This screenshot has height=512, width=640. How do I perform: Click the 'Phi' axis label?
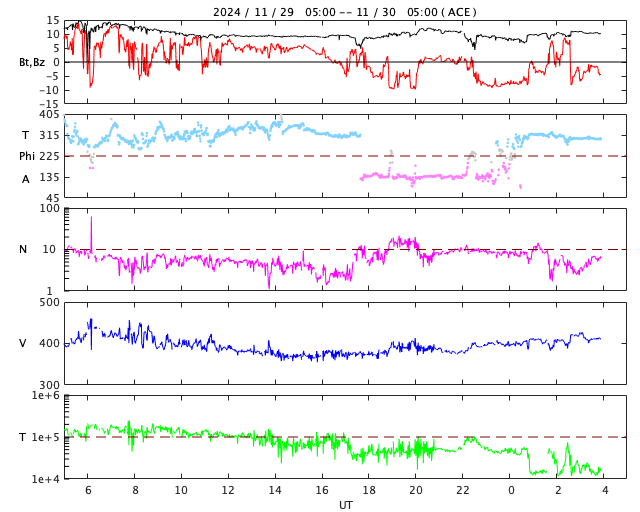click(x=27, y=156)
